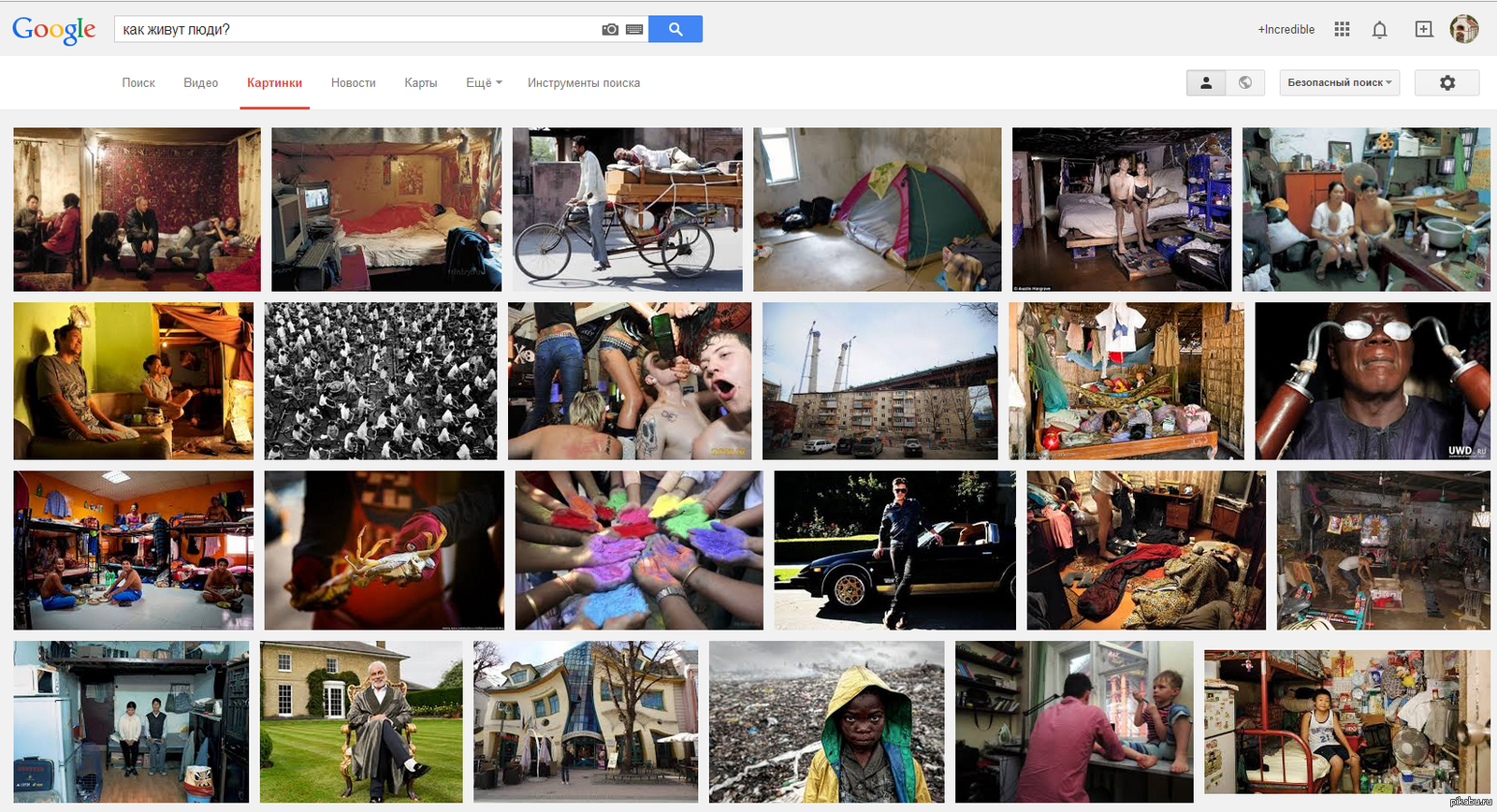Click the camera search-by-image icon
Screen dimensions: 1497x812
(x=610, y=30)
